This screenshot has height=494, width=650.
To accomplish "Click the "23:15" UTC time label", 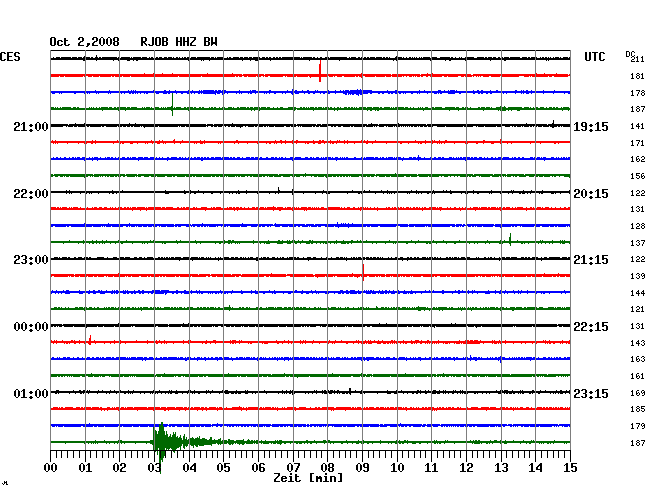I will coord(591,394).
